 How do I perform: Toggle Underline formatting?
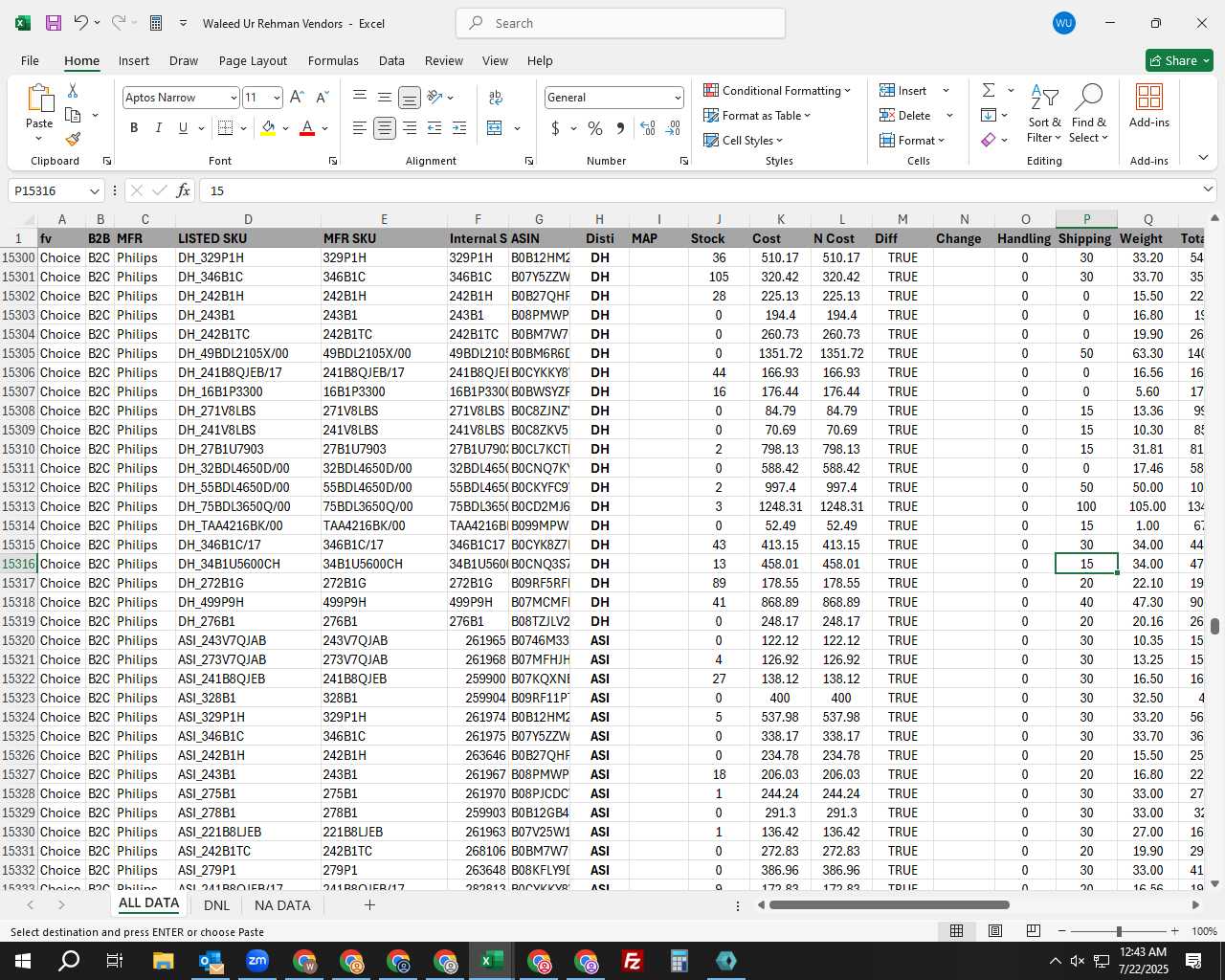point(183,128)
